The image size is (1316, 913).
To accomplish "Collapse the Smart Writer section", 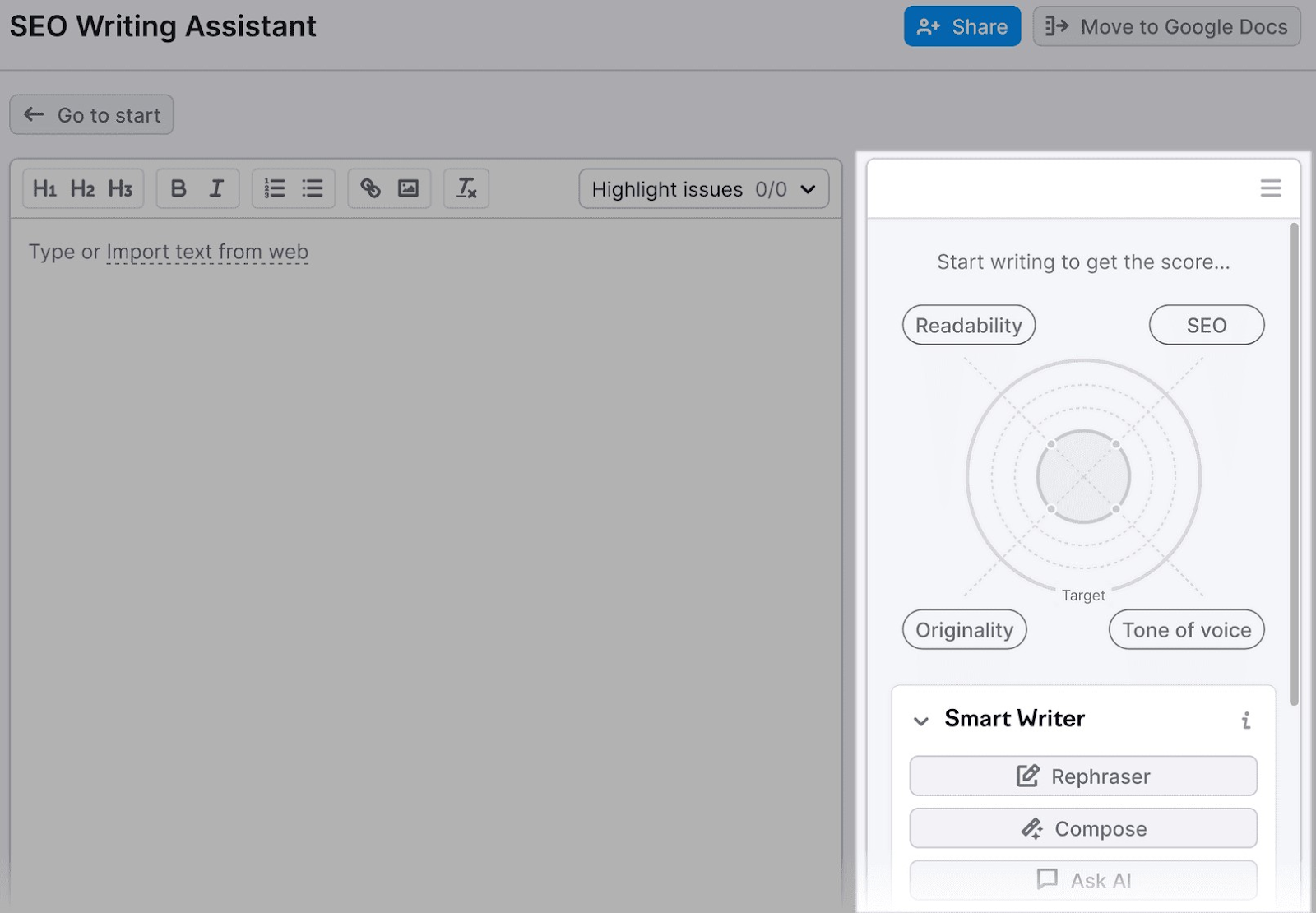I will pyautogui.click(x=921, y=721).
